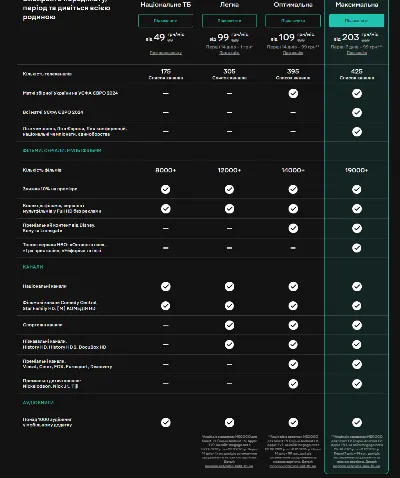The width and height of the screenshot is (400, 478).
Task: Open channel list link under 425 channels
Action: pos(357,78)
